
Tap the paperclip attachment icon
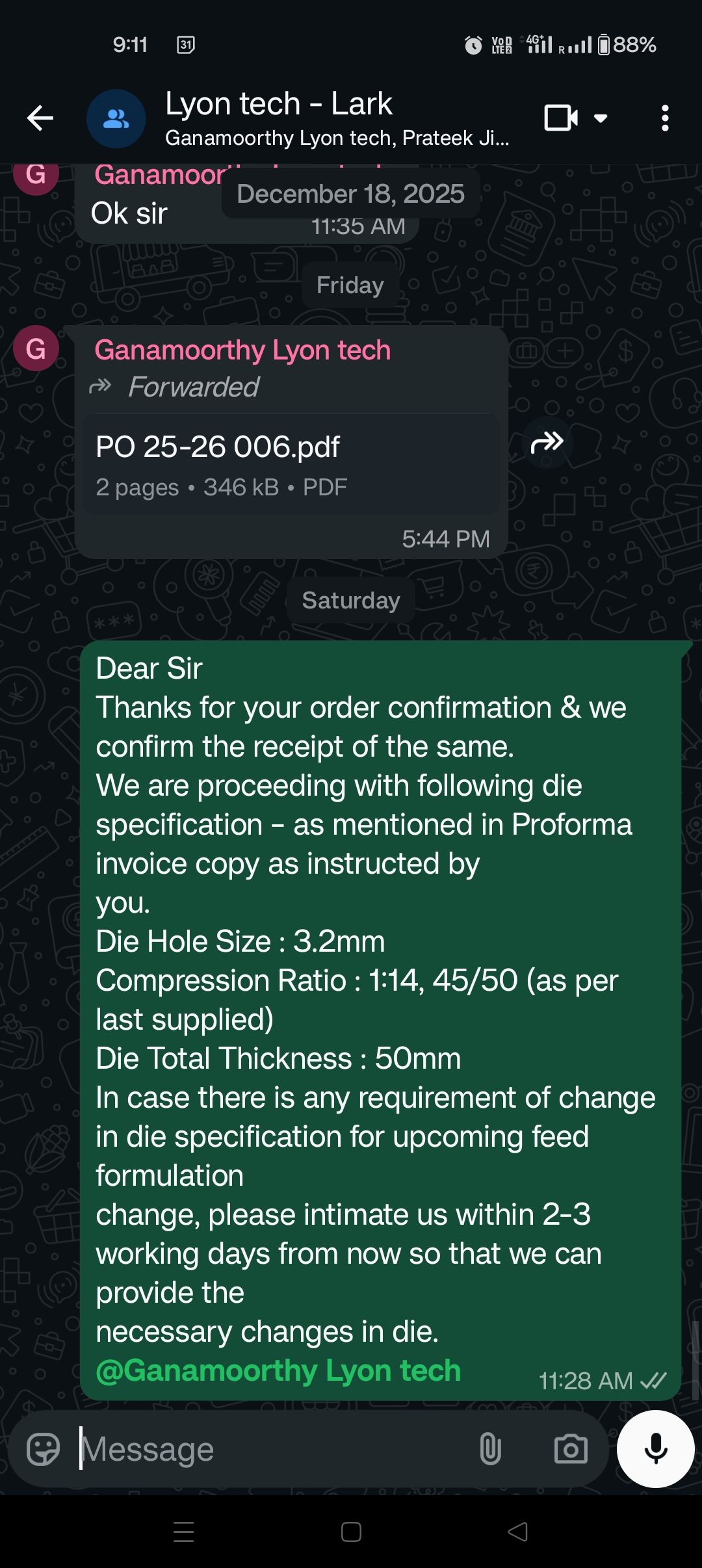pos(490,1449)
